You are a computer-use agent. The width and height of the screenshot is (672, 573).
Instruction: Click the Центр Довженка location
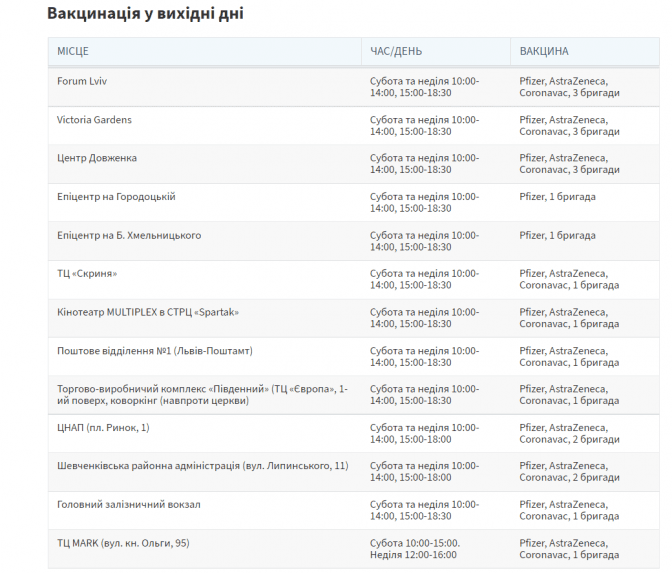click(97, 158)
